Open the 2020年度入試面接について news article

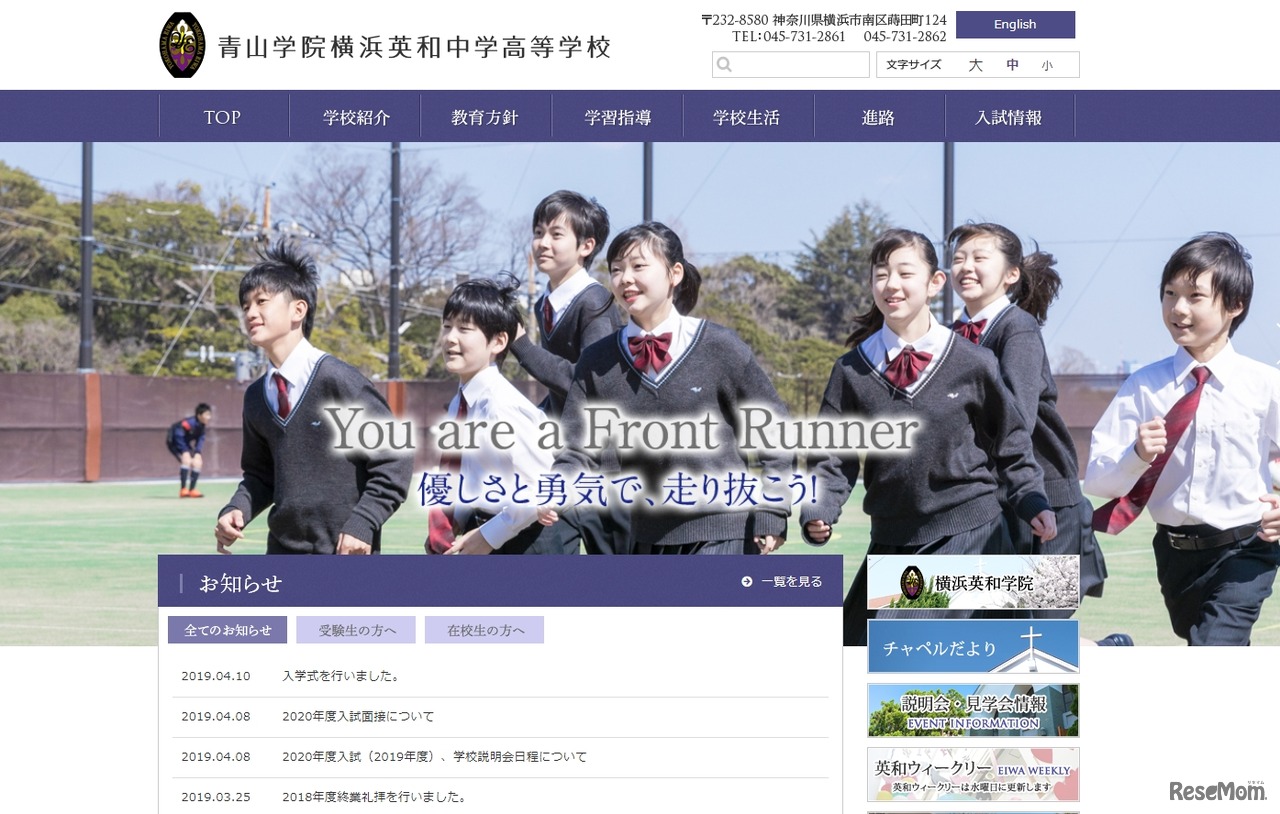click(x=356, y=716)
